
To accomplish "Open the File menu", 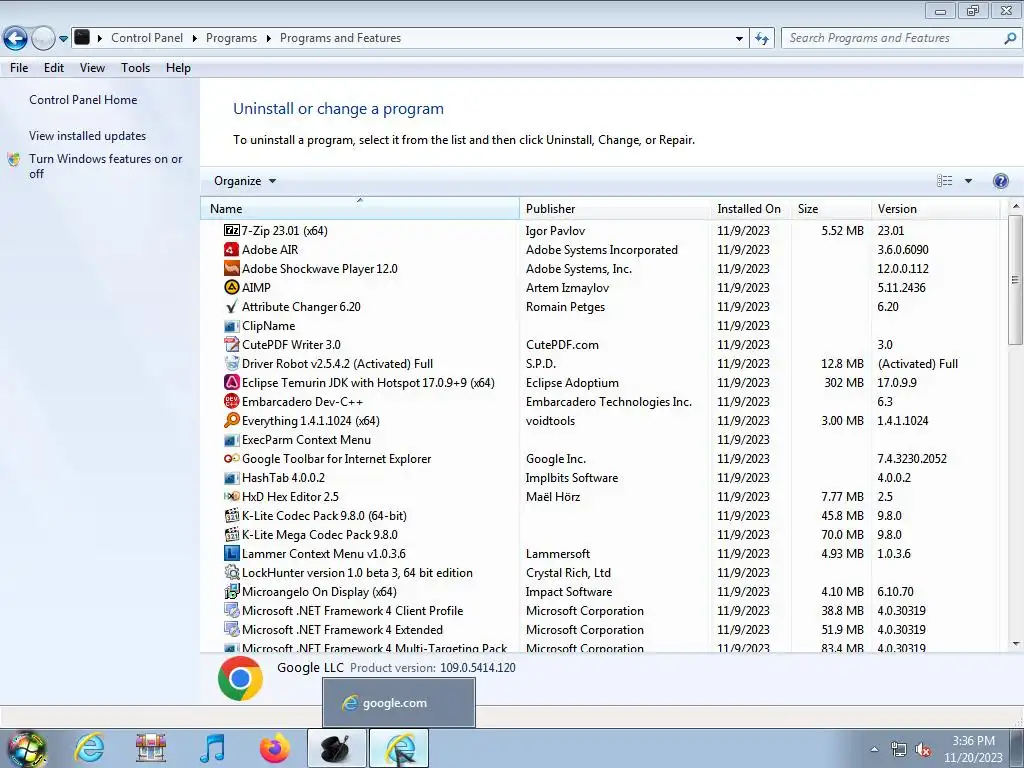I will click(19, 68).
